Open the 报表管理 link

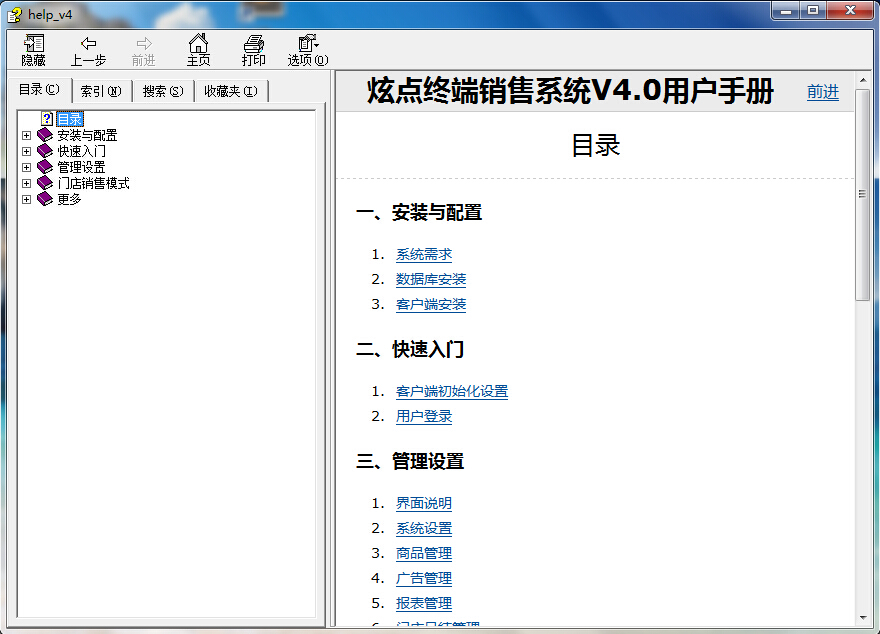point(424,603)
